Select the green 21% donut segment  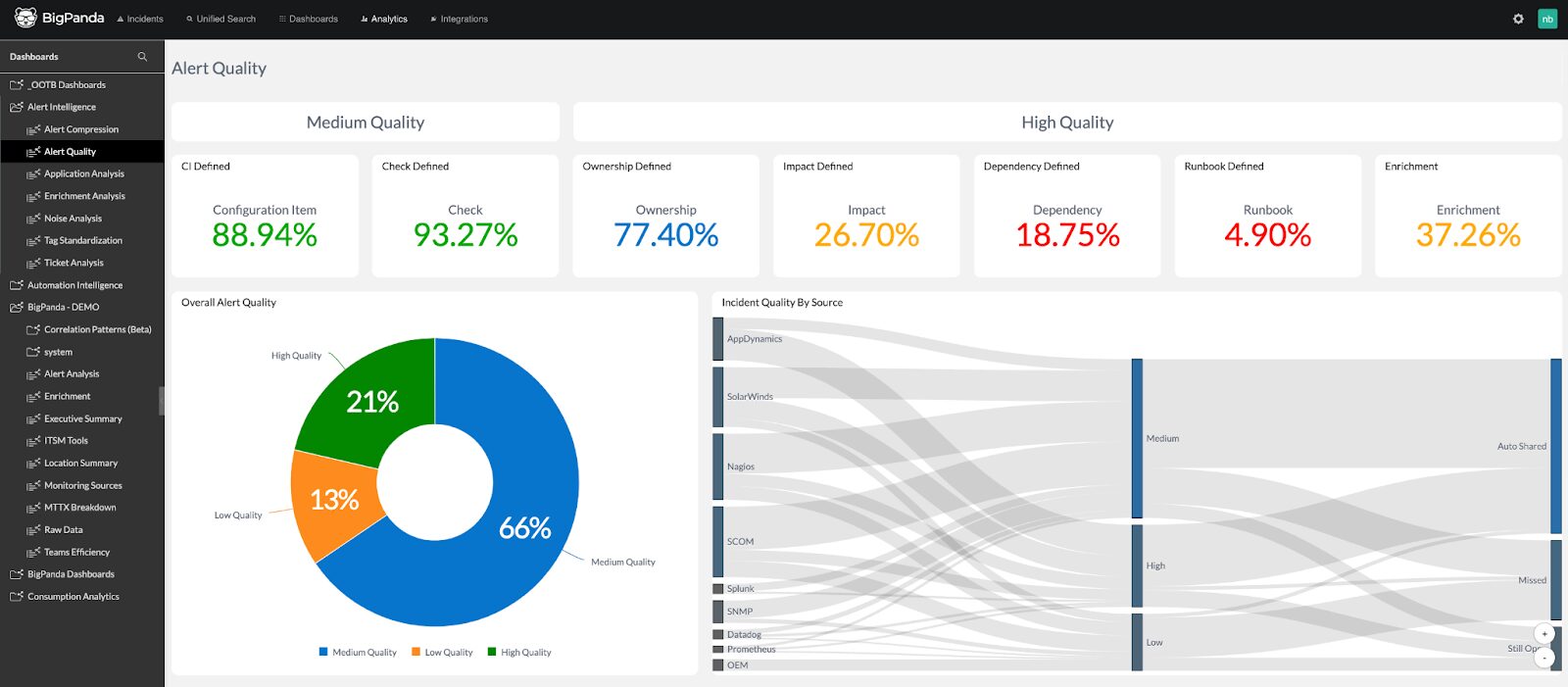(x=372, y=402)
